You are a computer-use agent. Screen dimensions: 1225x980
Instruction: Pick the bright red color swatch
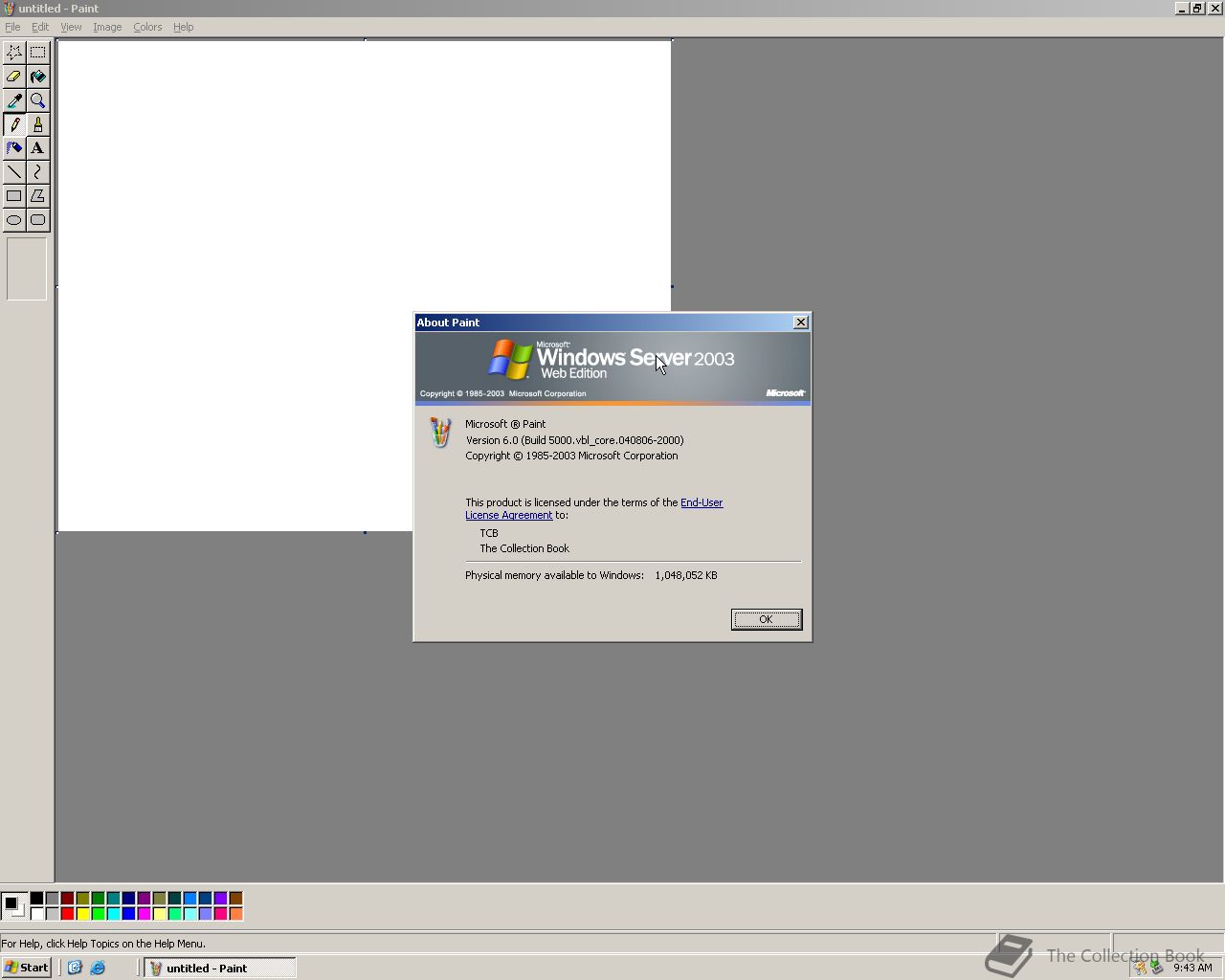click(x=67, y=913)
